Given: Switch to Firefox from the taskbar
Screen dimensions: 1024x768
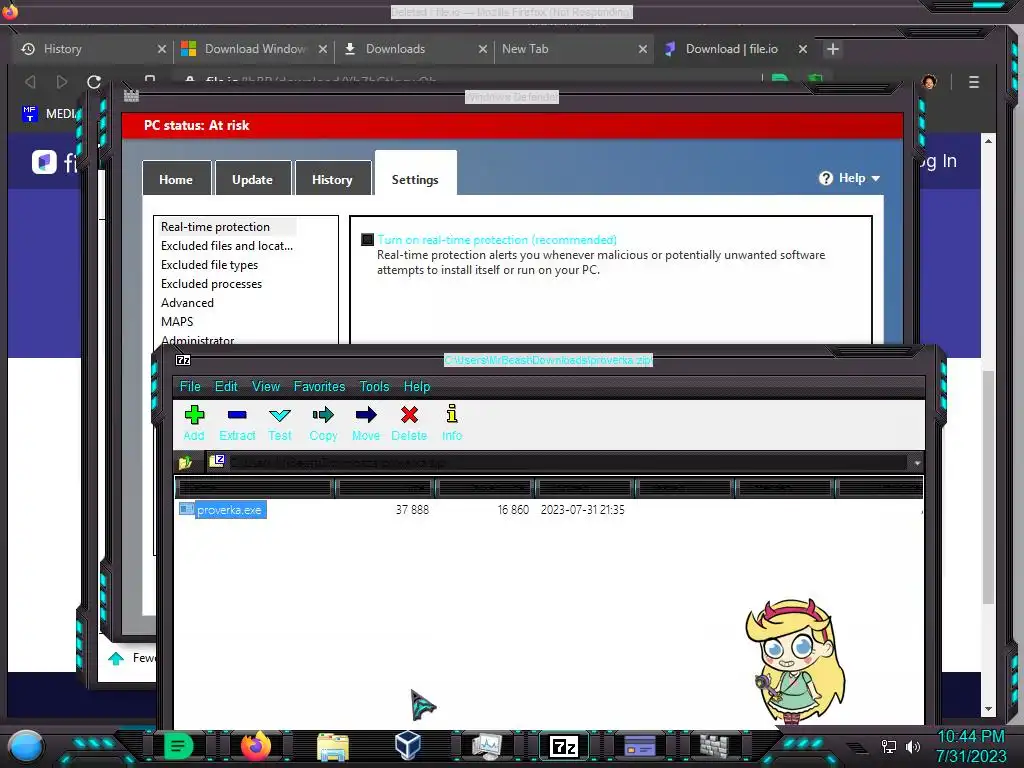Looking at the screenshot, I should 255,746.
